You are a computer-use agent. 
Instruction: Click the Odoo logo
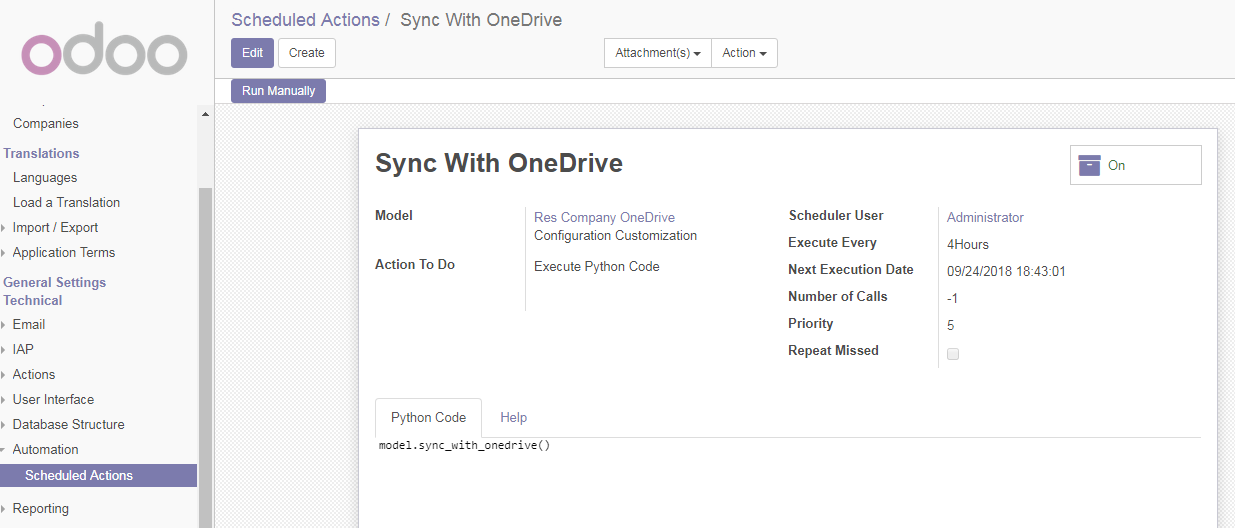pos(104,54)
